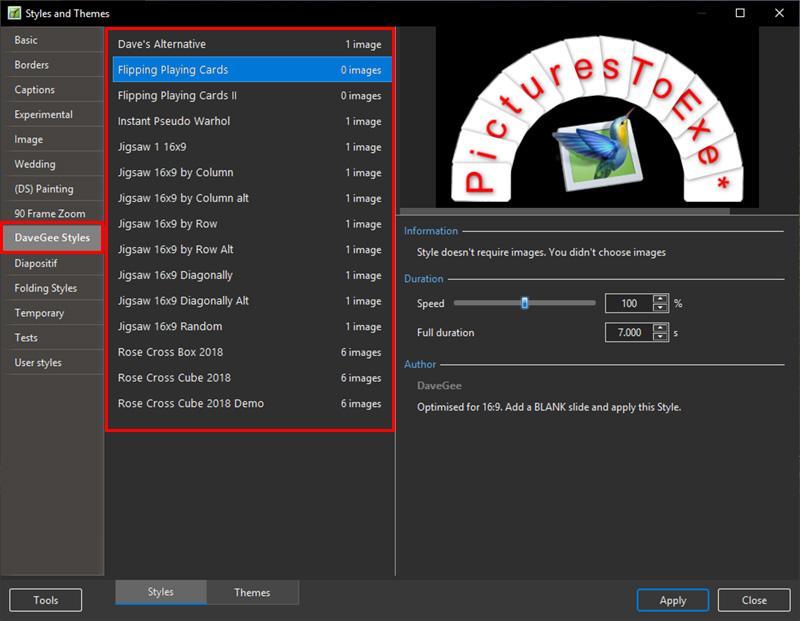This screenshot has height=621, width=800.
Task: Select the Dave's Alternative style
Action: coord(252,44)
